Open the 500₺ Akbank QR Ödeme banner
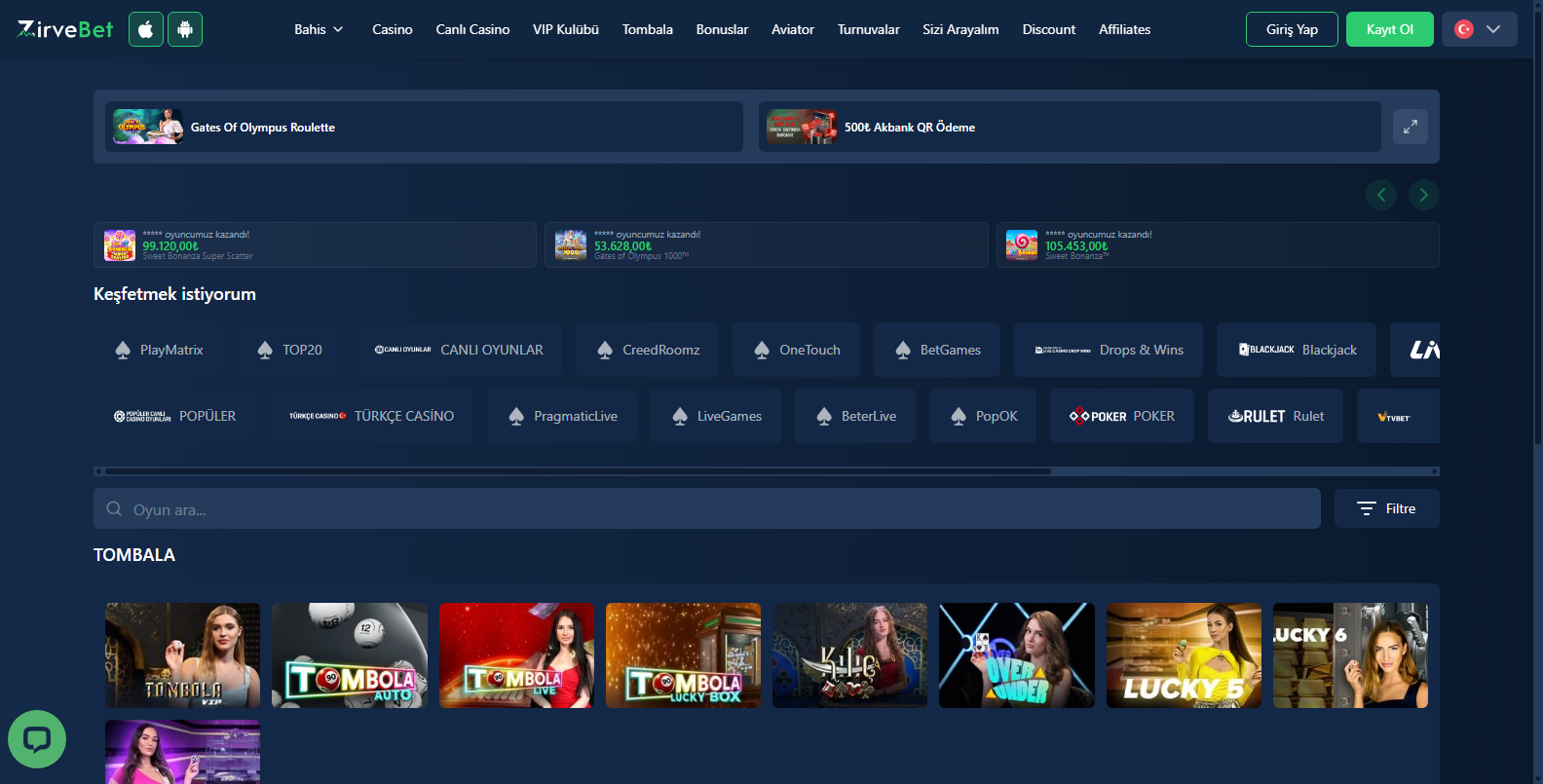The image size is (1543, 784). (x=1070, y=127)
